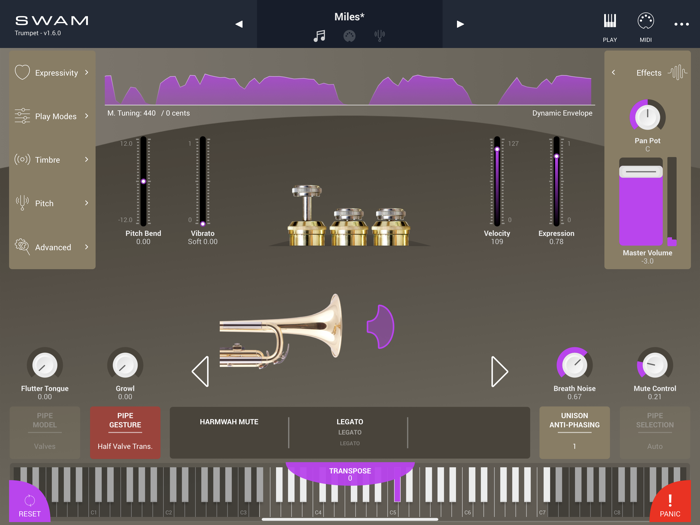Adjust the Vibrato slider

coord(203,181)
